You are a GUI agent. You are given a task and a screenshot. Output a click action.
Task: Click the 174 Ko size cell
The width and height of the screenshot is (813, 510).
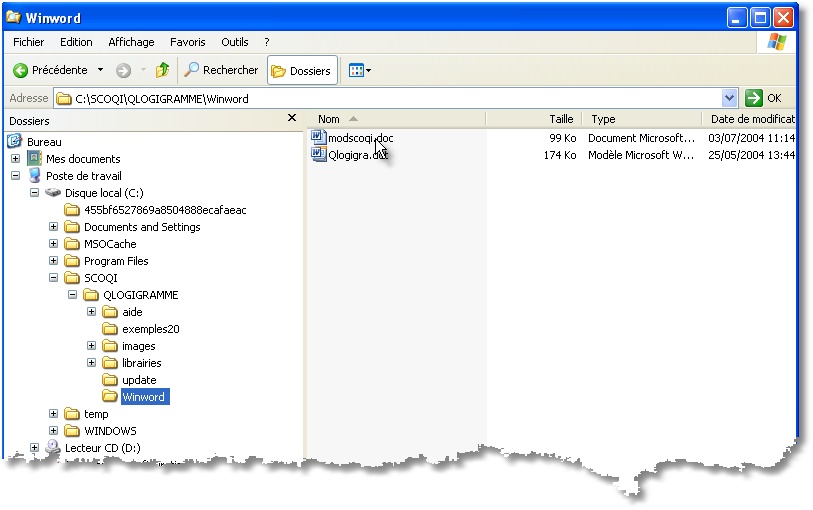point(560,155)
